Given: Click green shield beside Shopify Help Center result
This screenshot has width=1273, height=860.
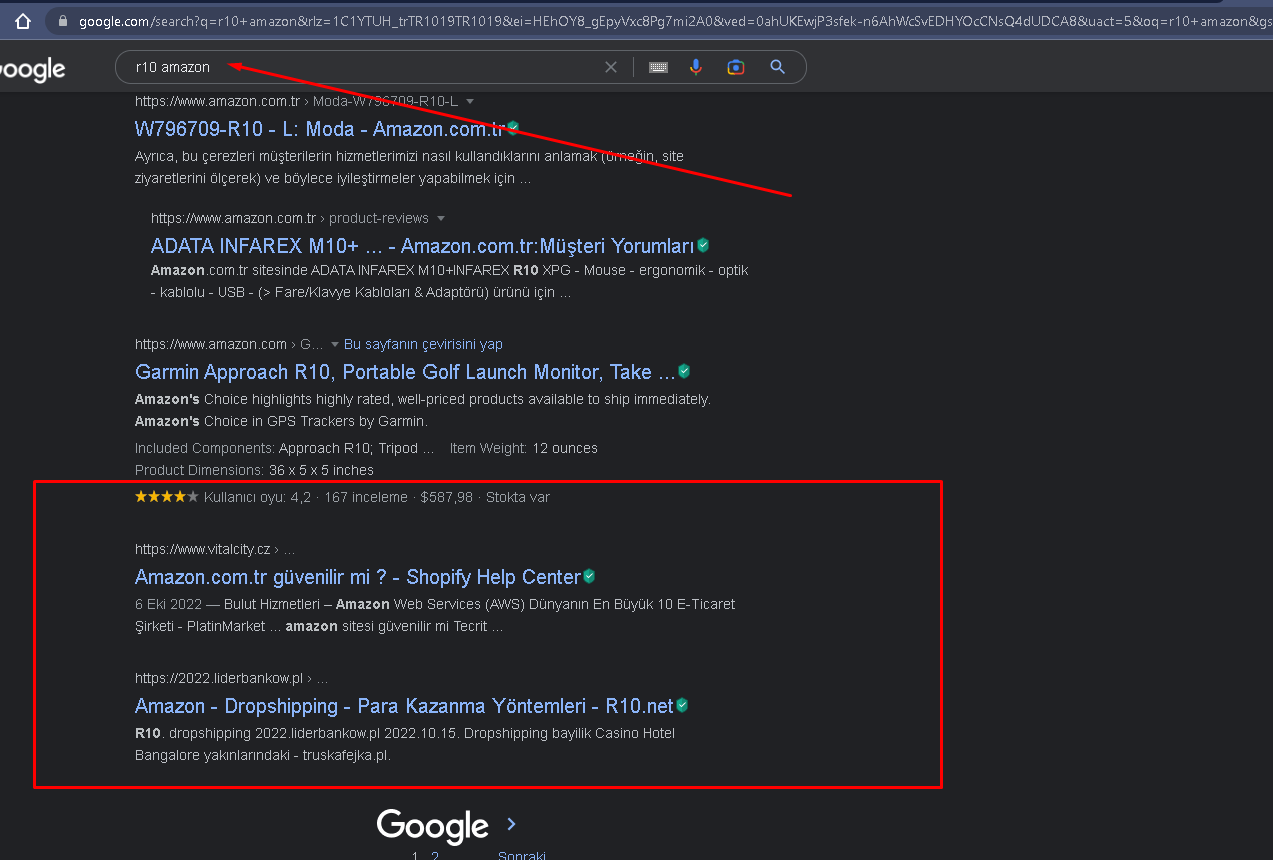Looking at the screenshot, I should [x=589, y=575].
